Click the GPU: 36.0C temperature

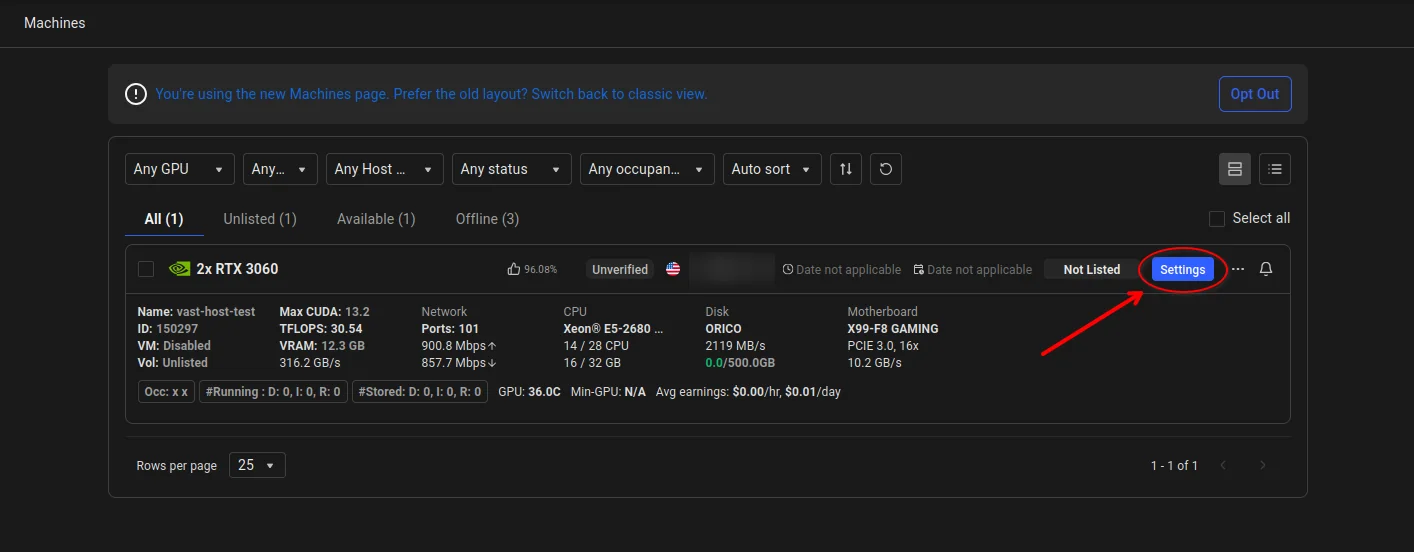(529, 392)
